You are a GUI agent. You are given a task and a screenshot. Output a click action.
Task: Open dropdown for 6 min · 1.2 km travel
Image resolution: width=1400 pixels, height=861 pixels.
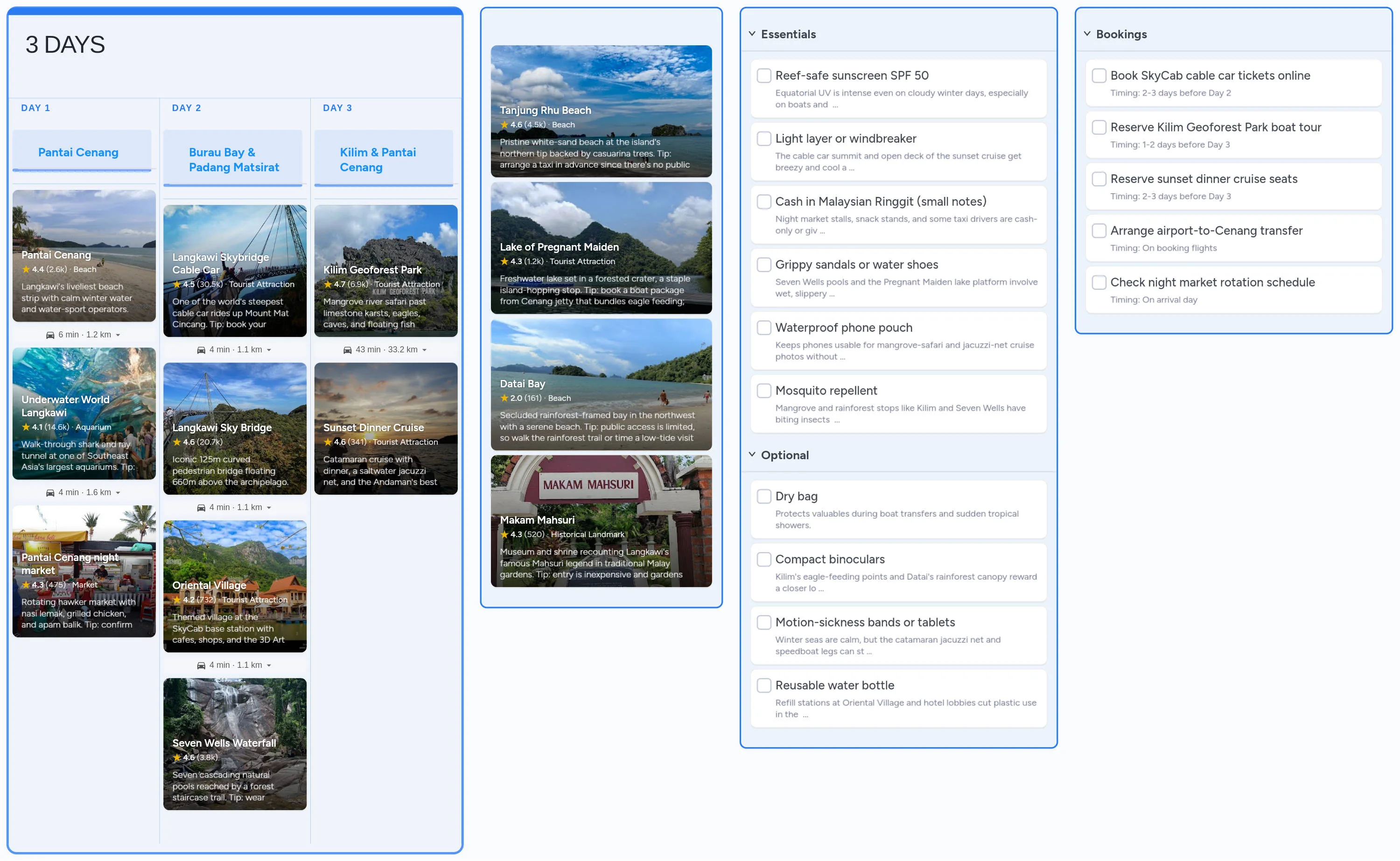pyautogui.click(x=118, y=336)
